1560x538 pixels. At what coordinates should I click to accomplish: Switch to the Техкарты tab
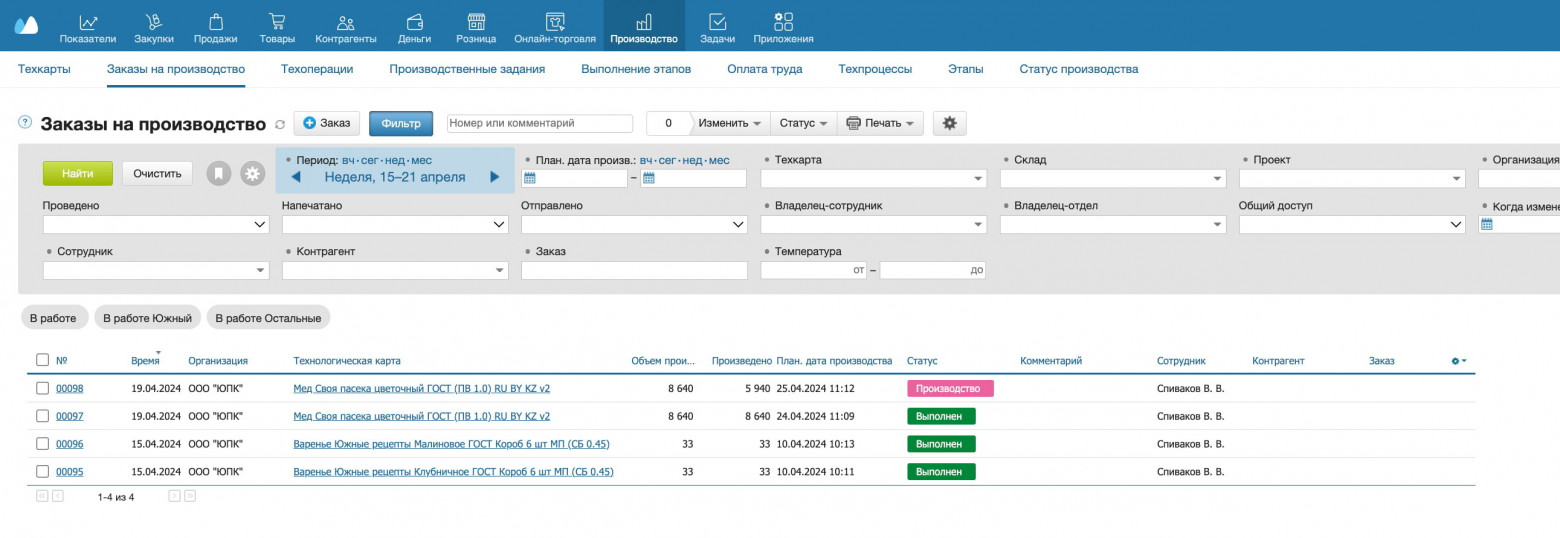coord(44,69)
